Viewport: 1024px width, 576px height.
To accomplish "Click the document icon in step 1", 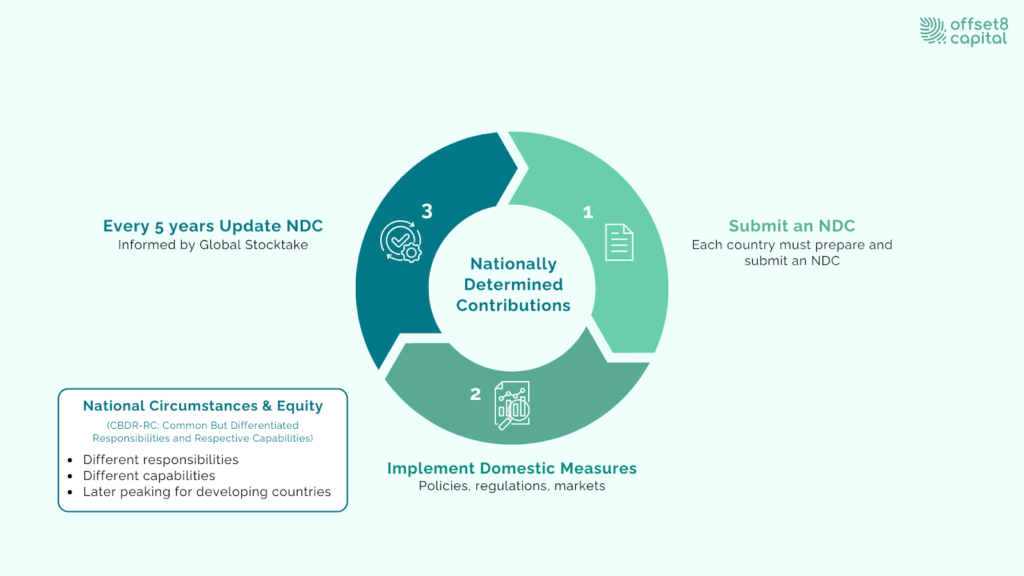I will pos(619,242).
